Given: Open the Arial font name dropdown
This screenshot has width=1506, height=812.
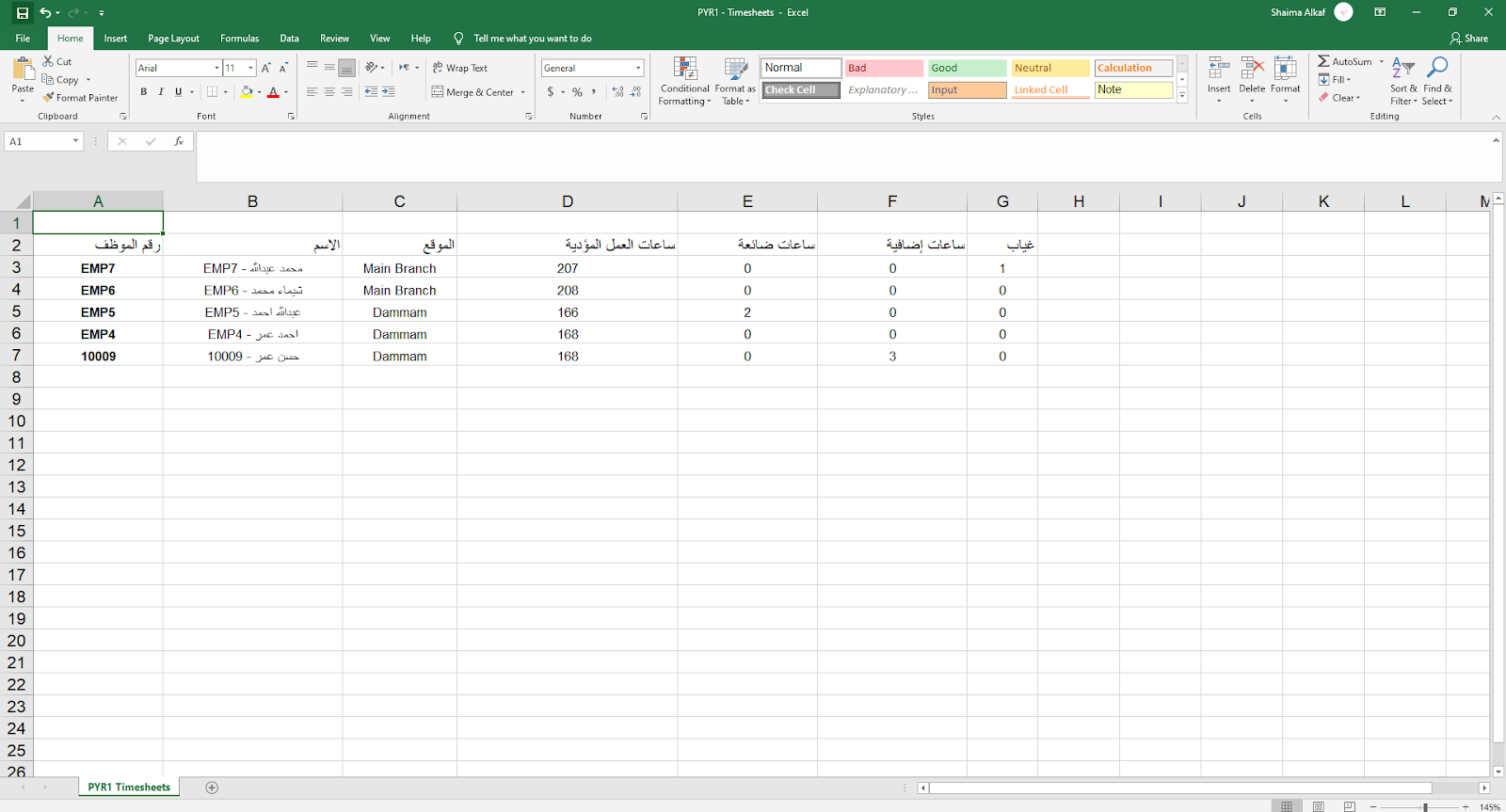Looking at the screenshot, I should [x=216, y=68].
